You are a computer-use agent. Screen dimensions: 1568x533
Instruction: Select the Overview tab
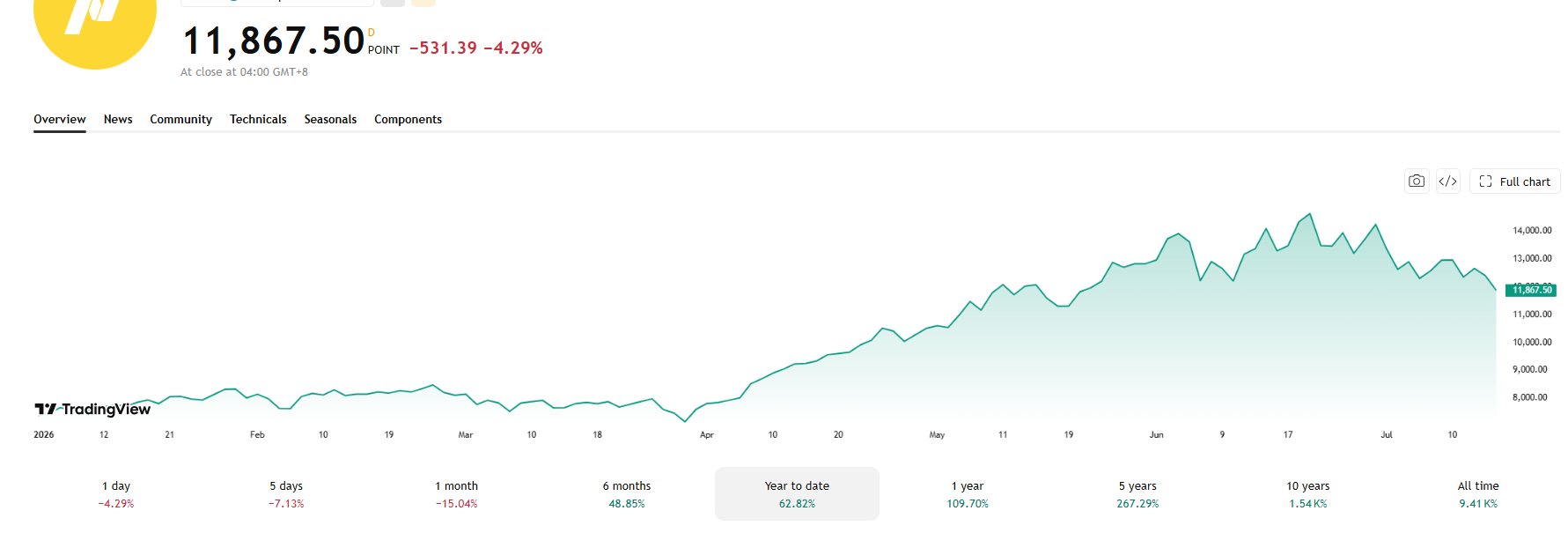tap(60, 119)
